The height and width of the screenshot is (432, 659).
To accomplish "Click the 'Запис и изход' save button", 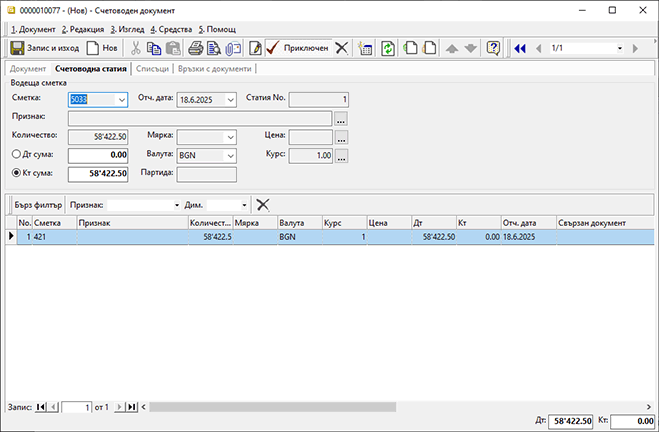I will pyautogui.click(x=45, y=48).
